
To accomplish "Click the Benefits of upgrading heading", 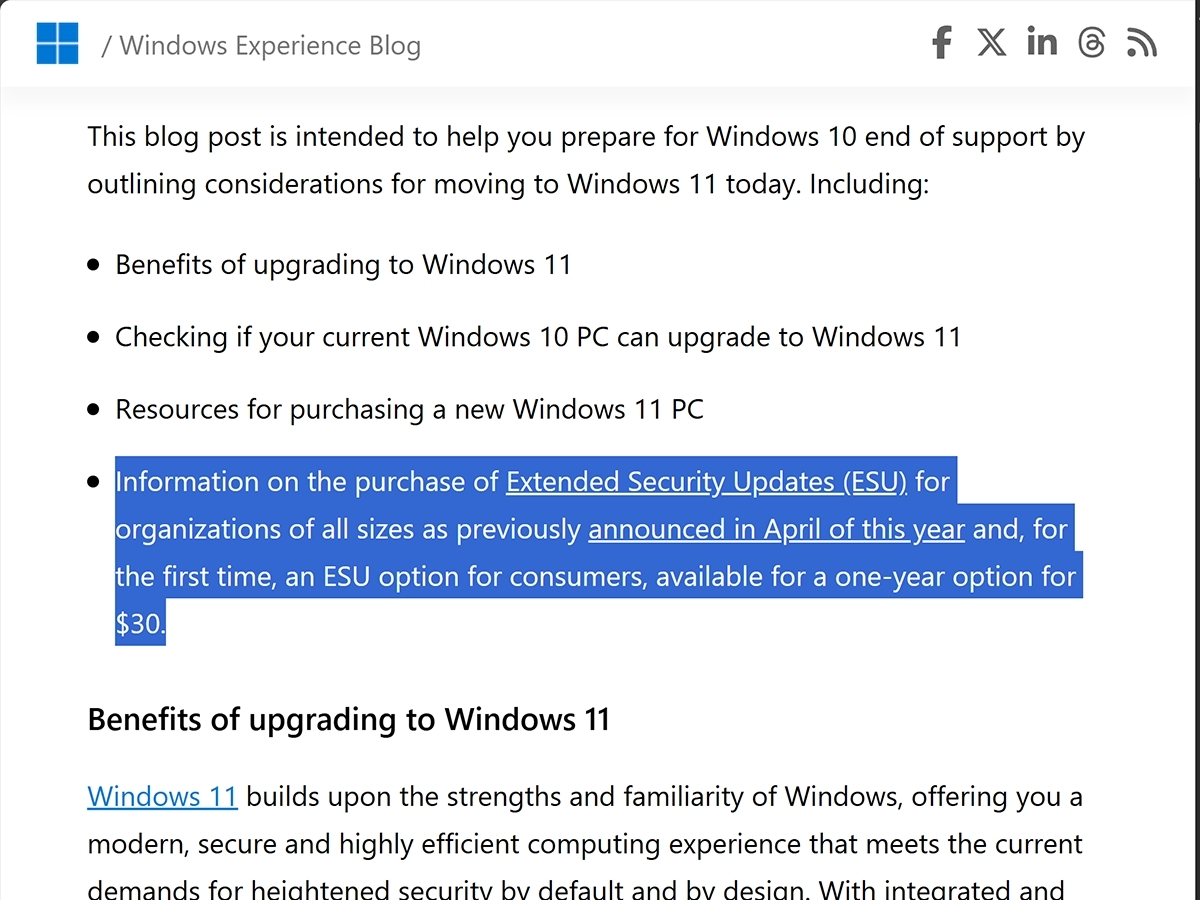I will (349, 719).
